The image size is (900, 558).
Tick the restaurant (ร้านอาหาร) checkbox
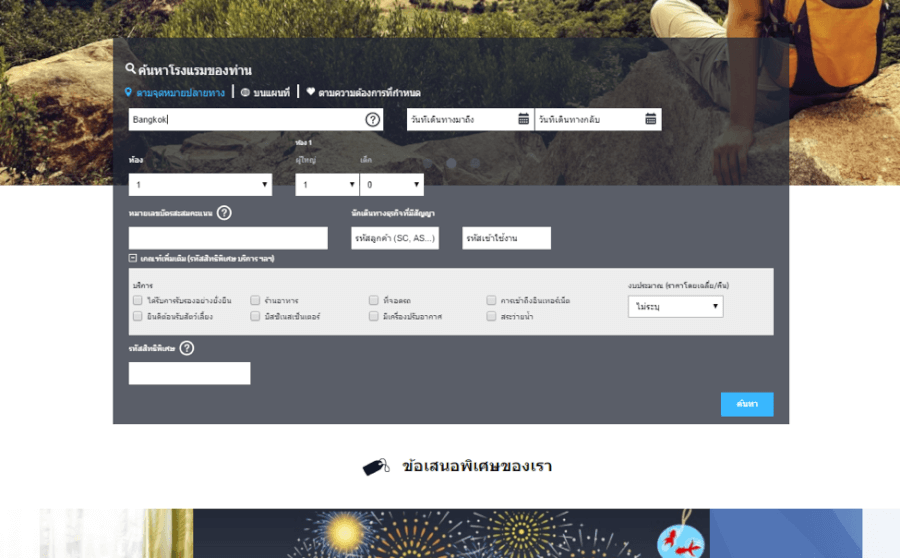click(x=256, y=300)
